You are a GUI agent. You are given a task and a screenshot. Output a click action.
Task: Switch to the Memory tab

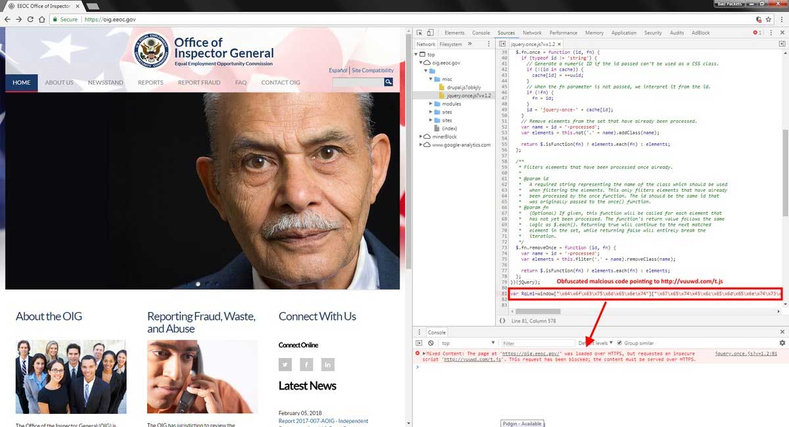(594, 33)
